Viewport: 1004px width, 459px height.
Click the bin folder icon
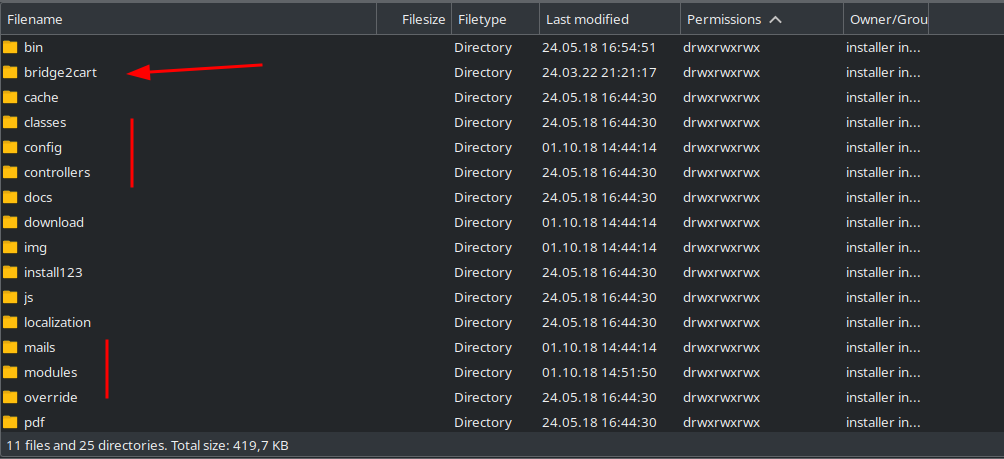[x=11, y=47]
